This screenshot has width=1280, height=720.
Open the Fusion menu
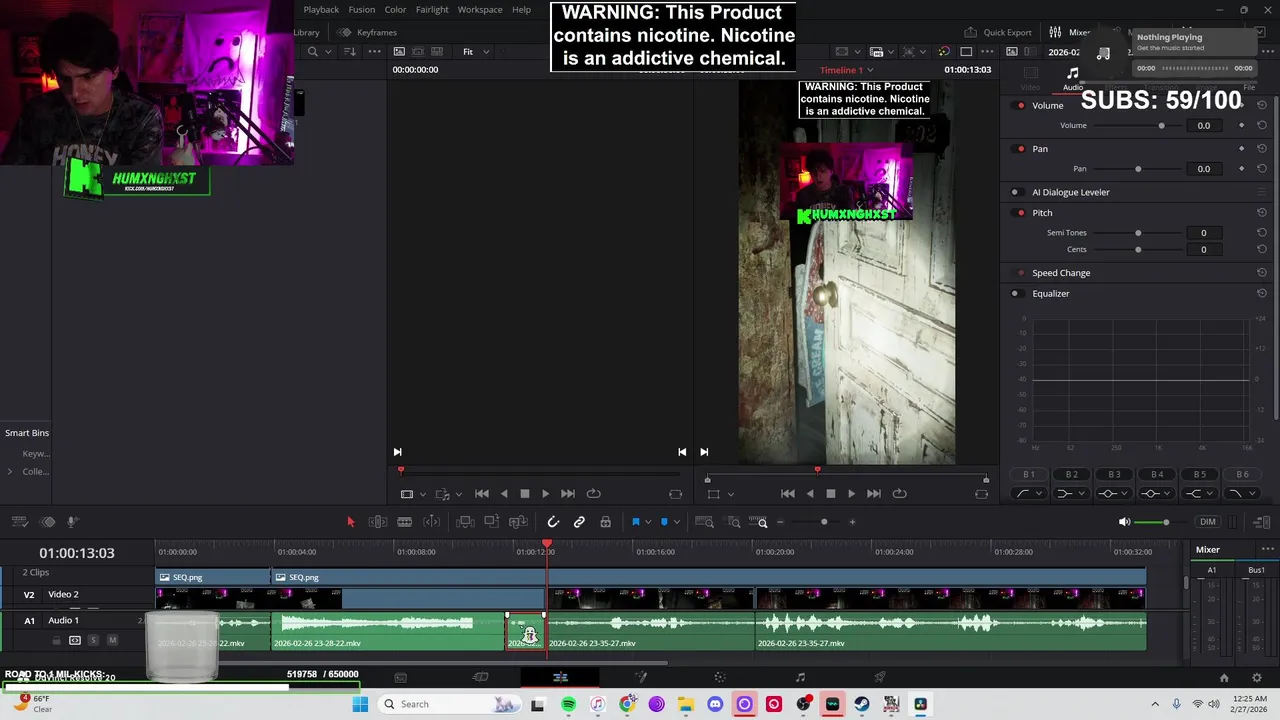362,10
